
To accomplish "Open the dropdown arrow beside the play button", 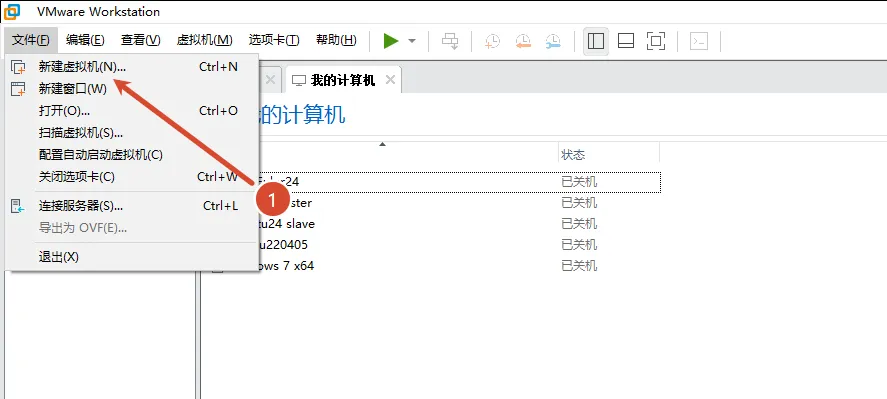I will click(x=412, y=41).
